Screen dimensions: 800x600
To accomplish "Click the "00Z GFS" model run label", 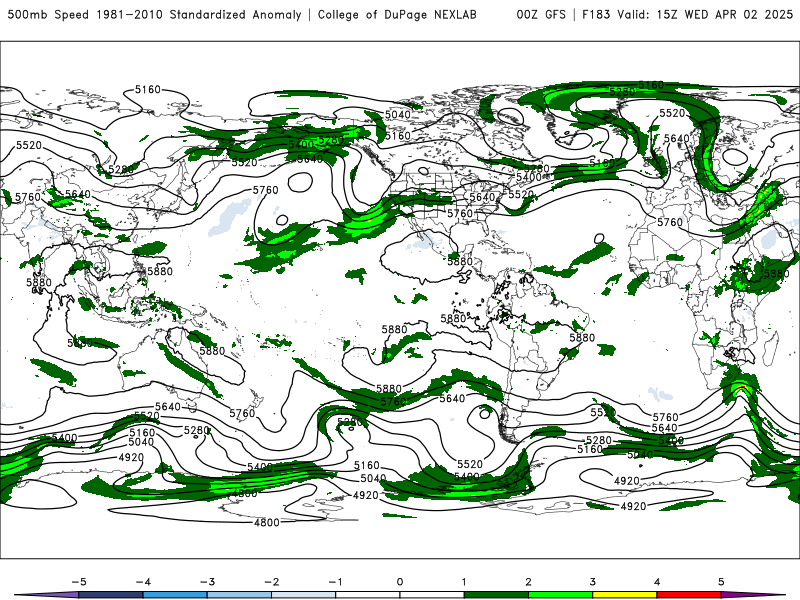I will click(541, 15).
